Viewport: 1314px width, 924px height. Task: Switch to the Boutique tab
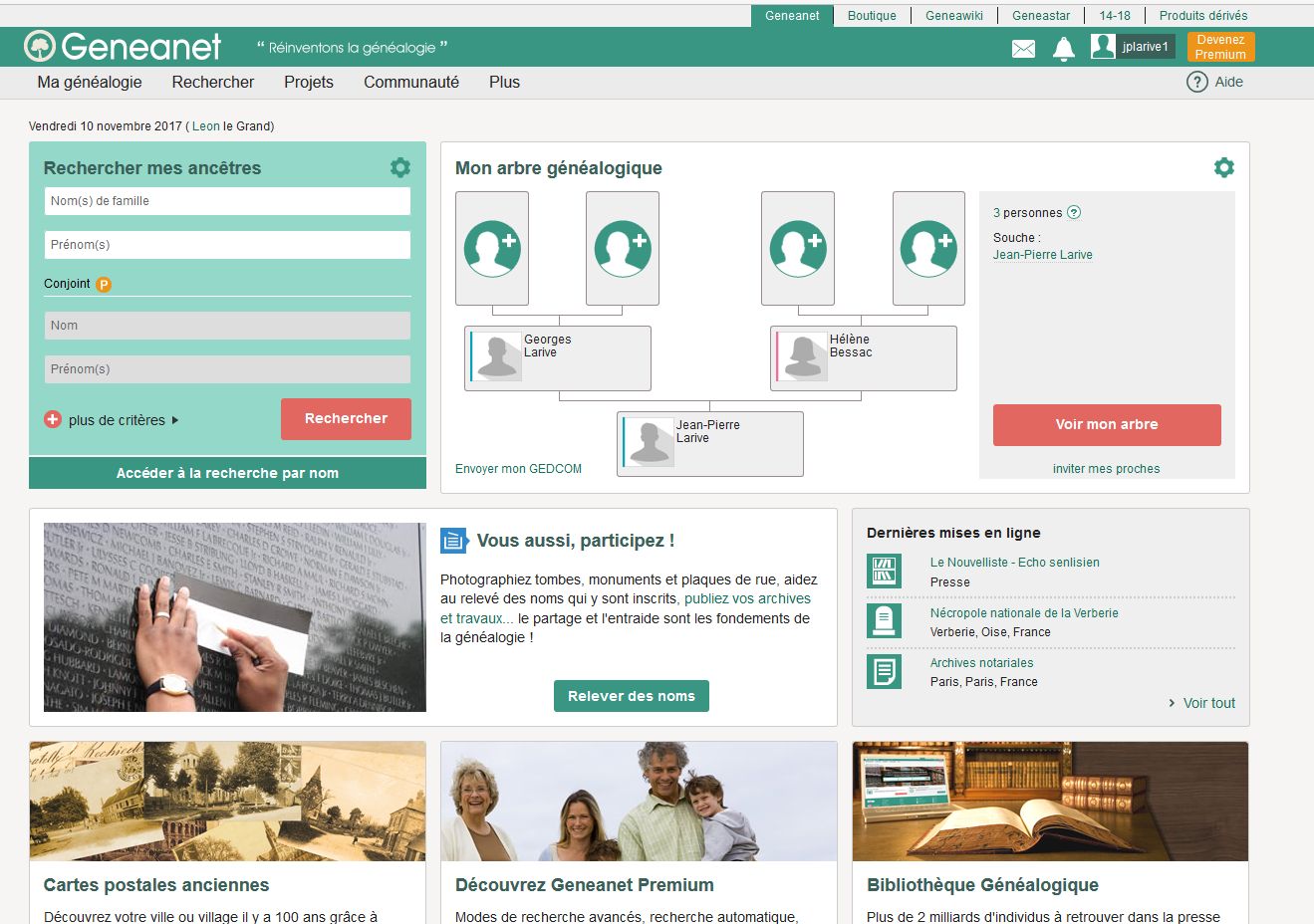[872, 15]
